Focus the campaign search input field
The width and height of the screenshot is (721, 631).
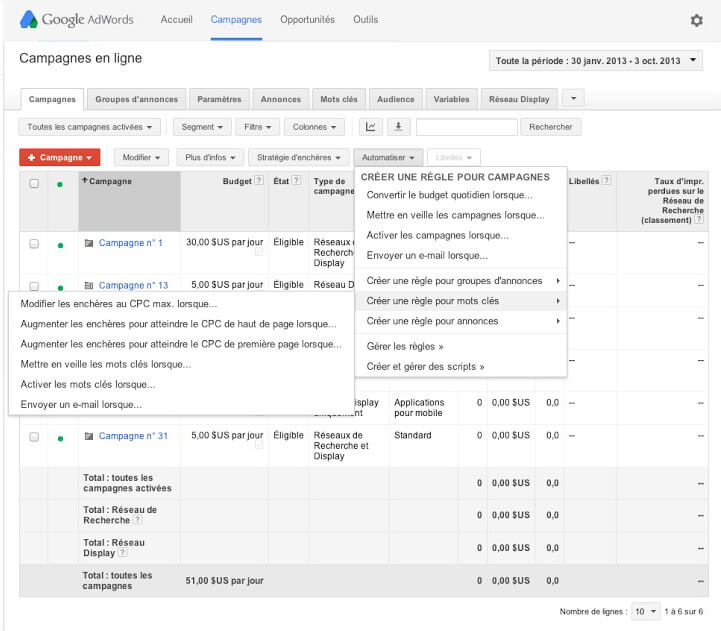[x=467, y=127]
